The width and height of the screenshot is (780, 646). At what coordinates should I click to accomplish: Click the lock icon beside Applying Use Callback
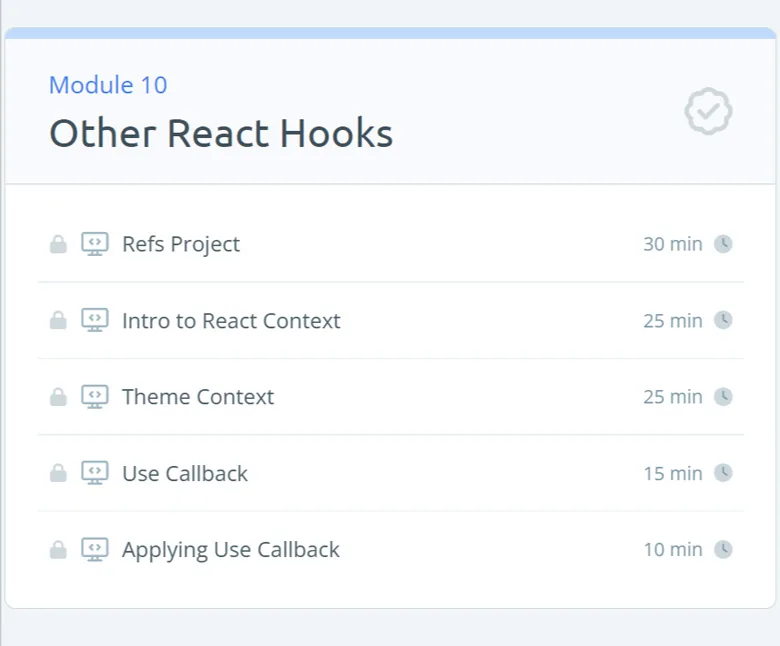pyautogui.click(x=58, y=550)
